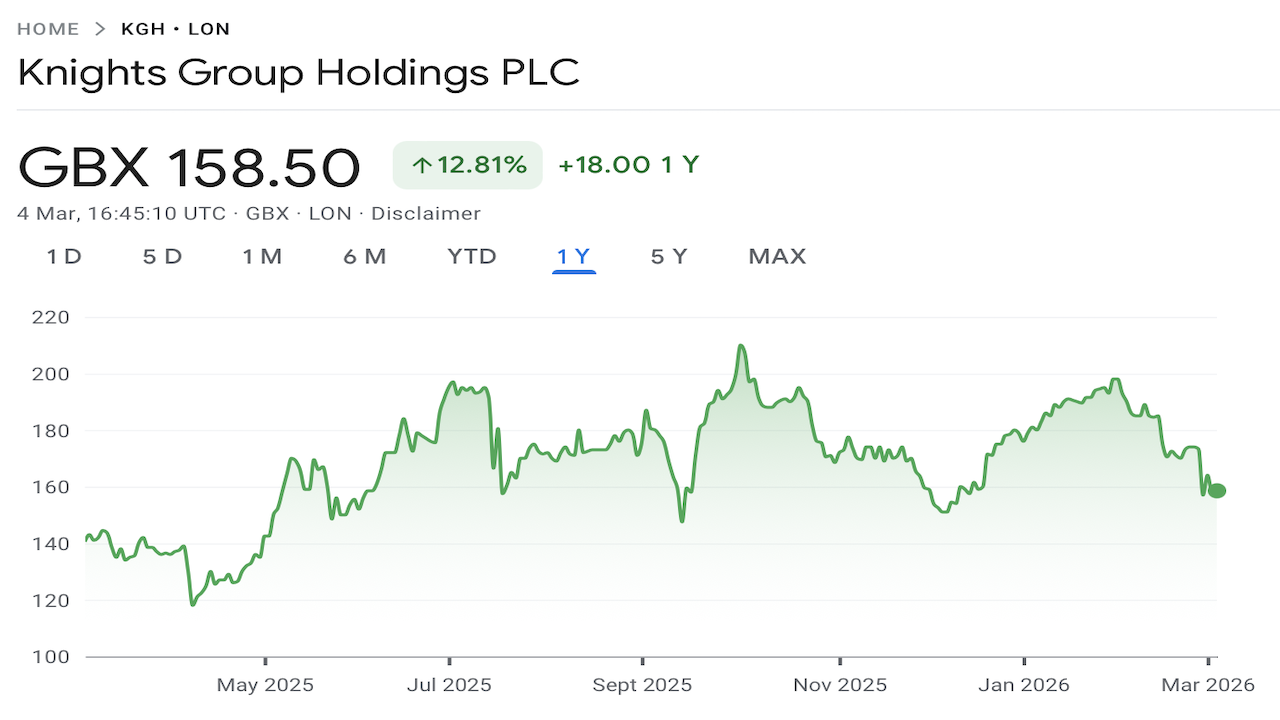Switch to the 1M range tab
This screenshot has width=1280, height=720.
[262, 257]
